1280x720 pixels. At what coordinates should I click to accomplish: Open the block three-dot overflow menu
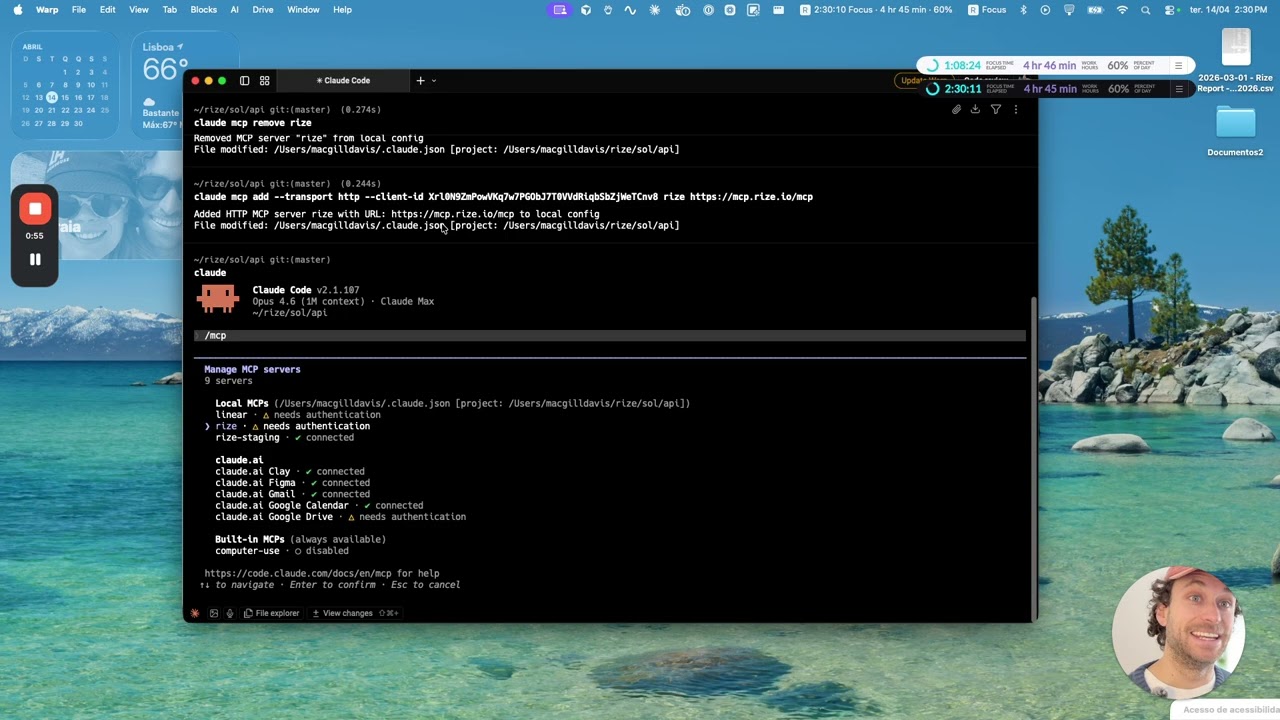[1015, 110]
